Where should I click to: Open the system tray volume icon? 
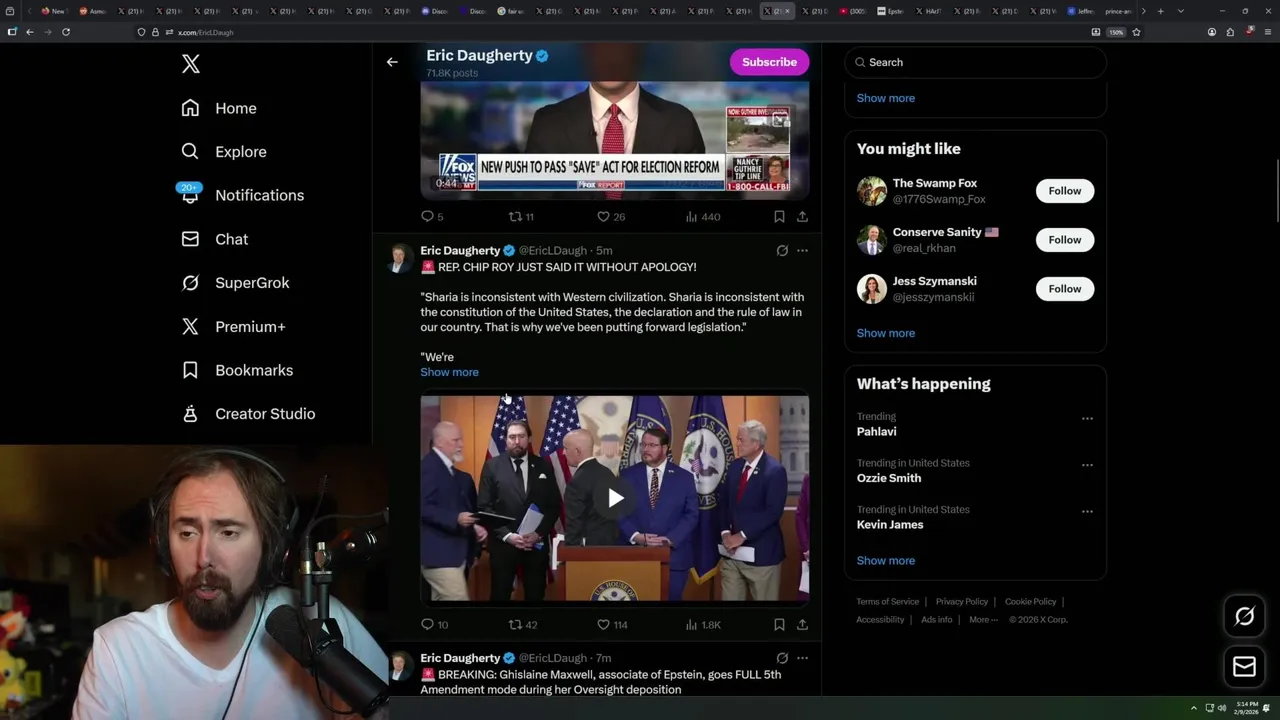coord(1221,708)
